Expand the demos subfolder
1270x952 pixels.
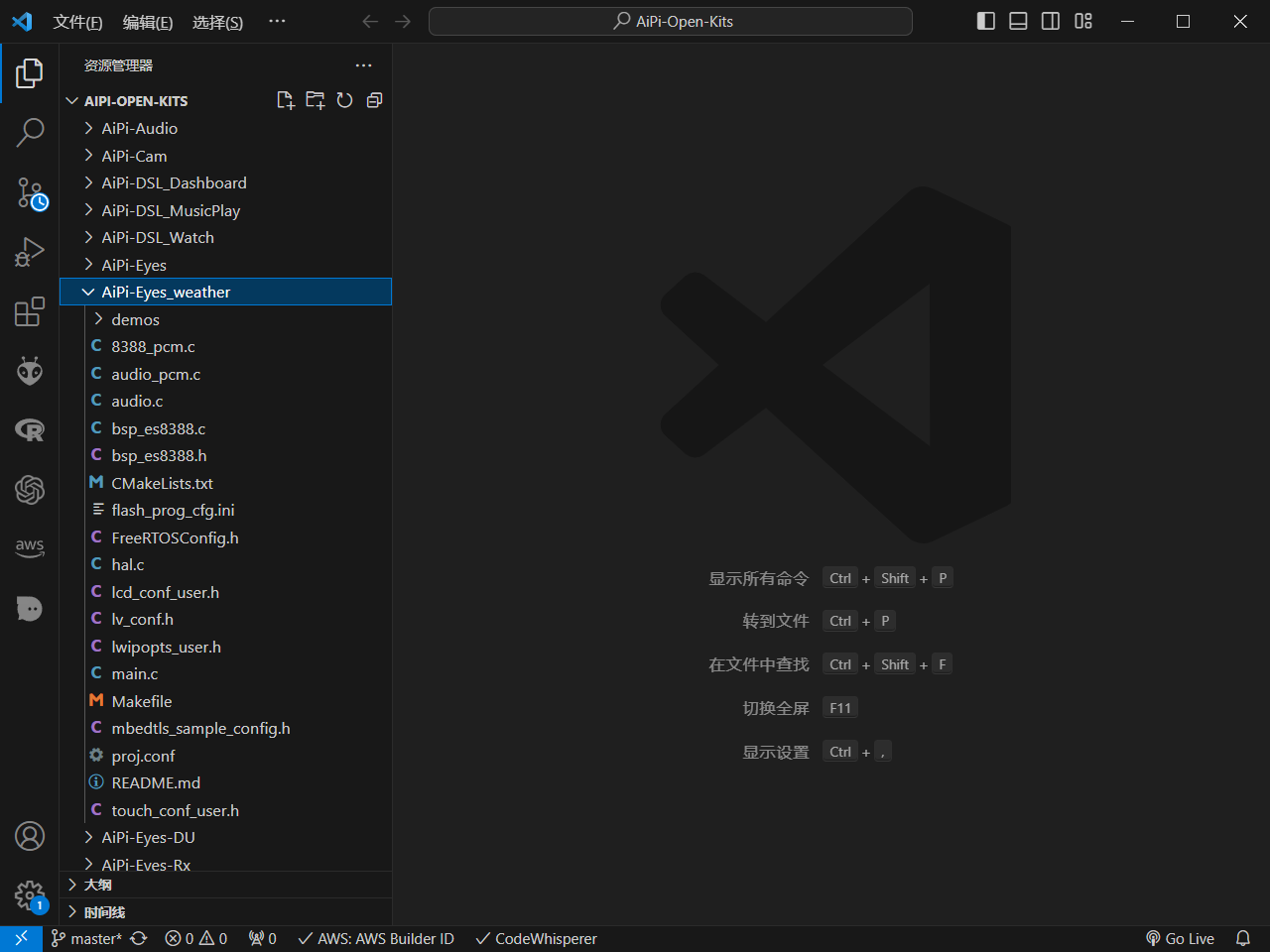click(226, 319)
